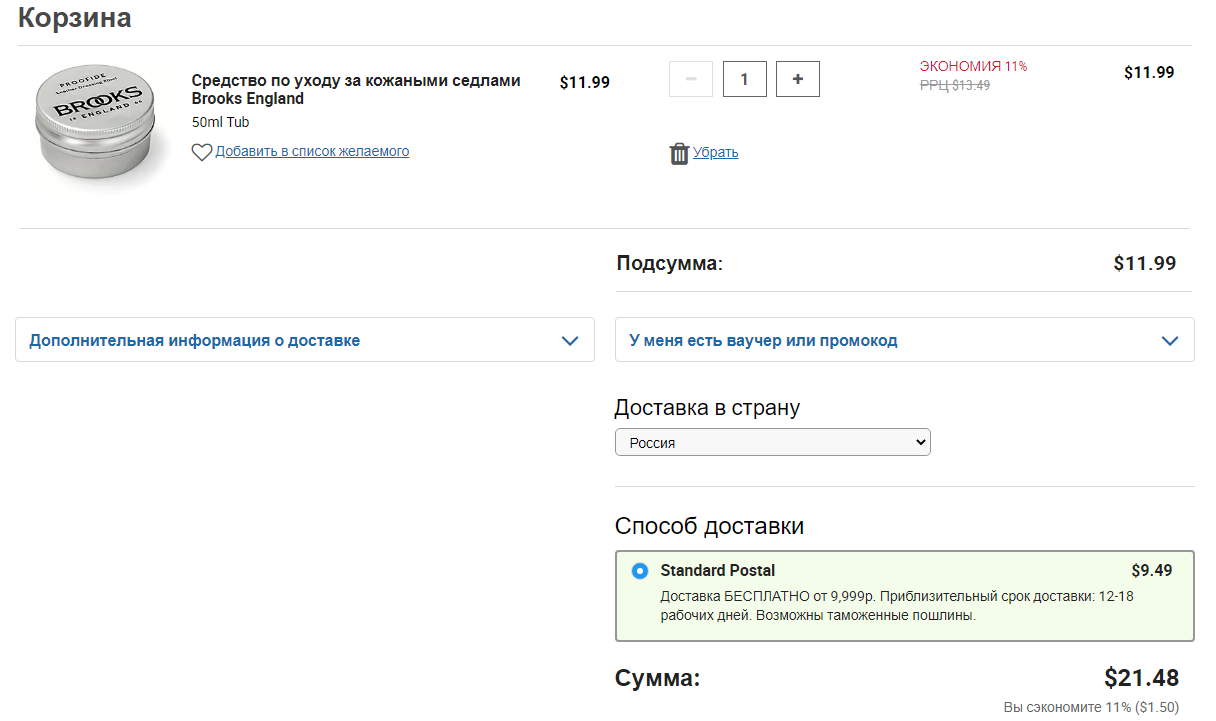Click the trash can icon

(x=679, y=153)
